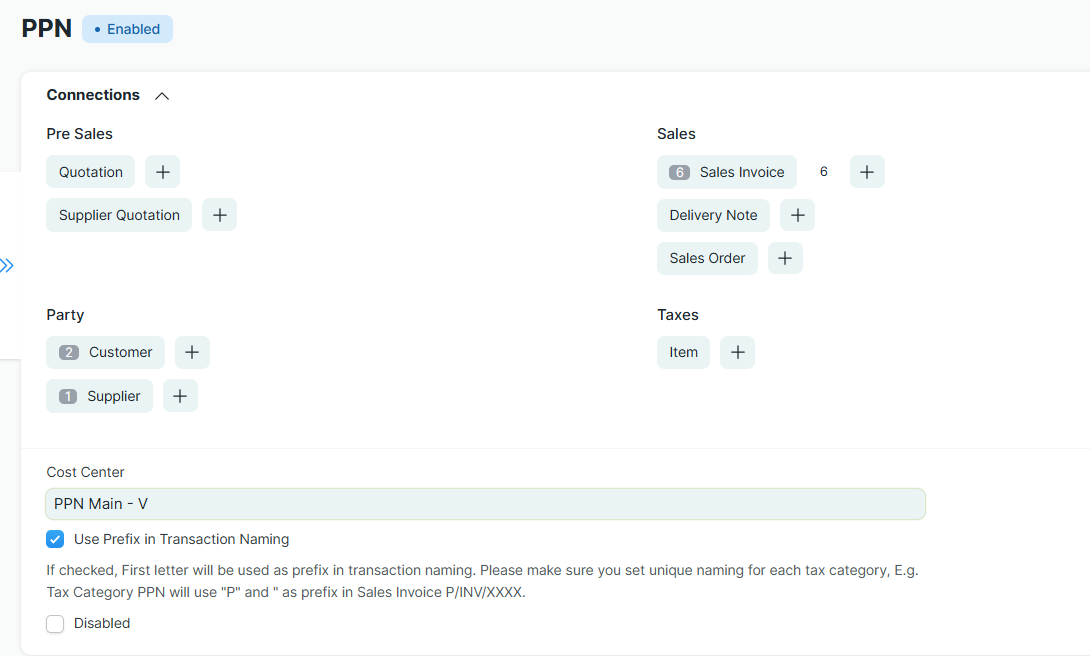This screenshot has width=1090, height=656.
Task: Click the Sales Order link
Action: point(707,258)
